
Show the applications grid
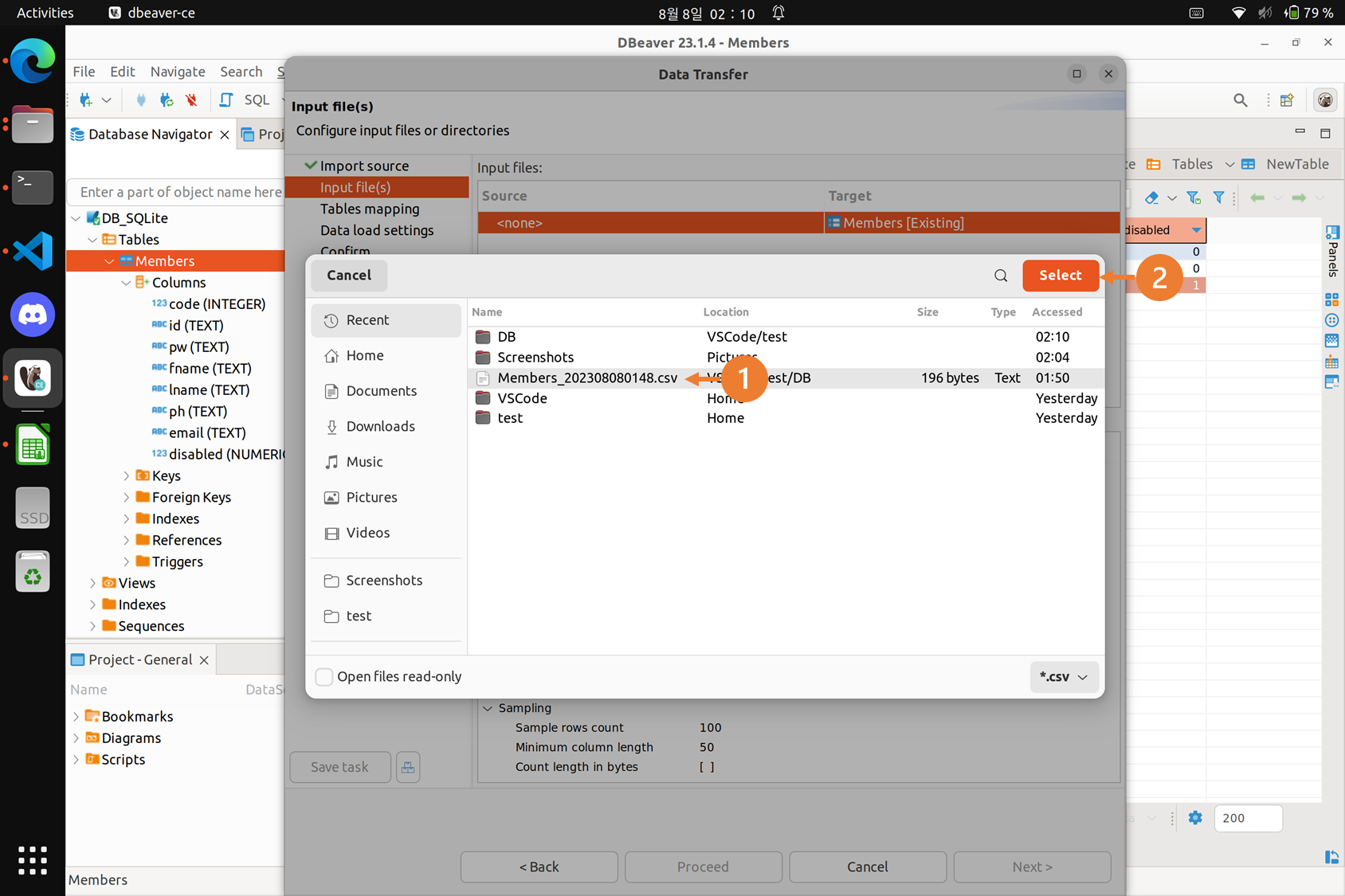(33, 860)
